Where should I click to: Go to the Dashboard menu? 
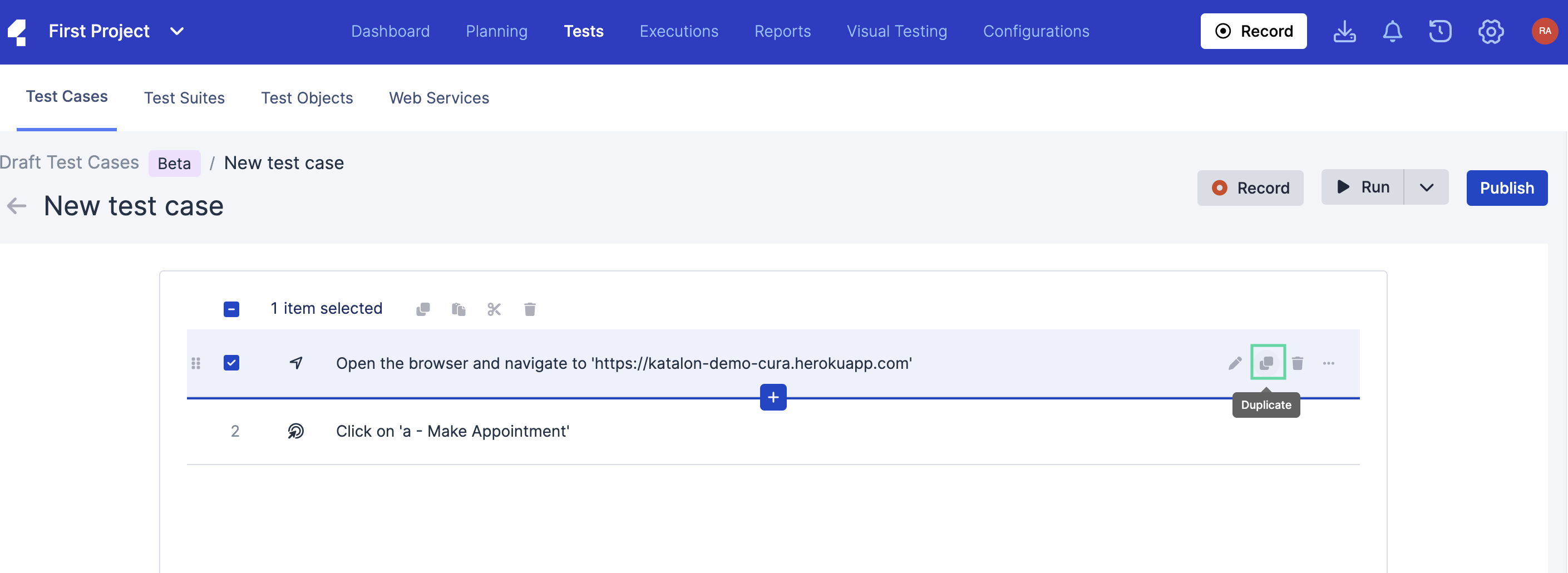coord(390,31)
